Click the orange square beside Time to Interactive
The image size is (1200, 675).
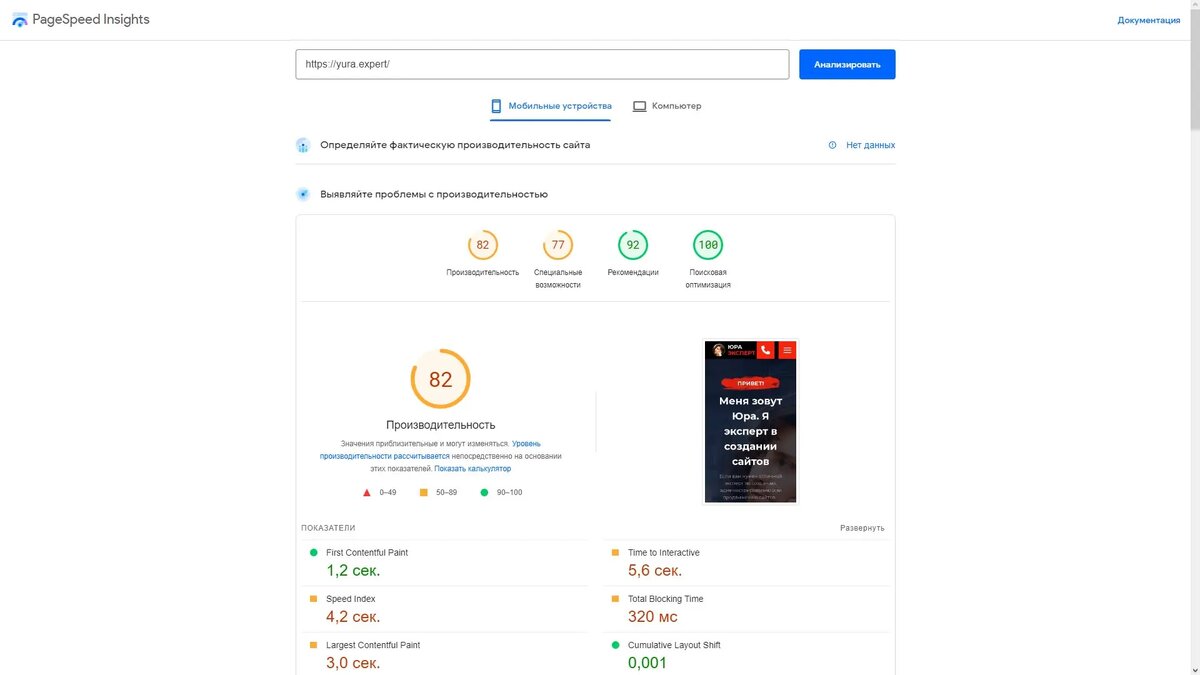point(615,552)
